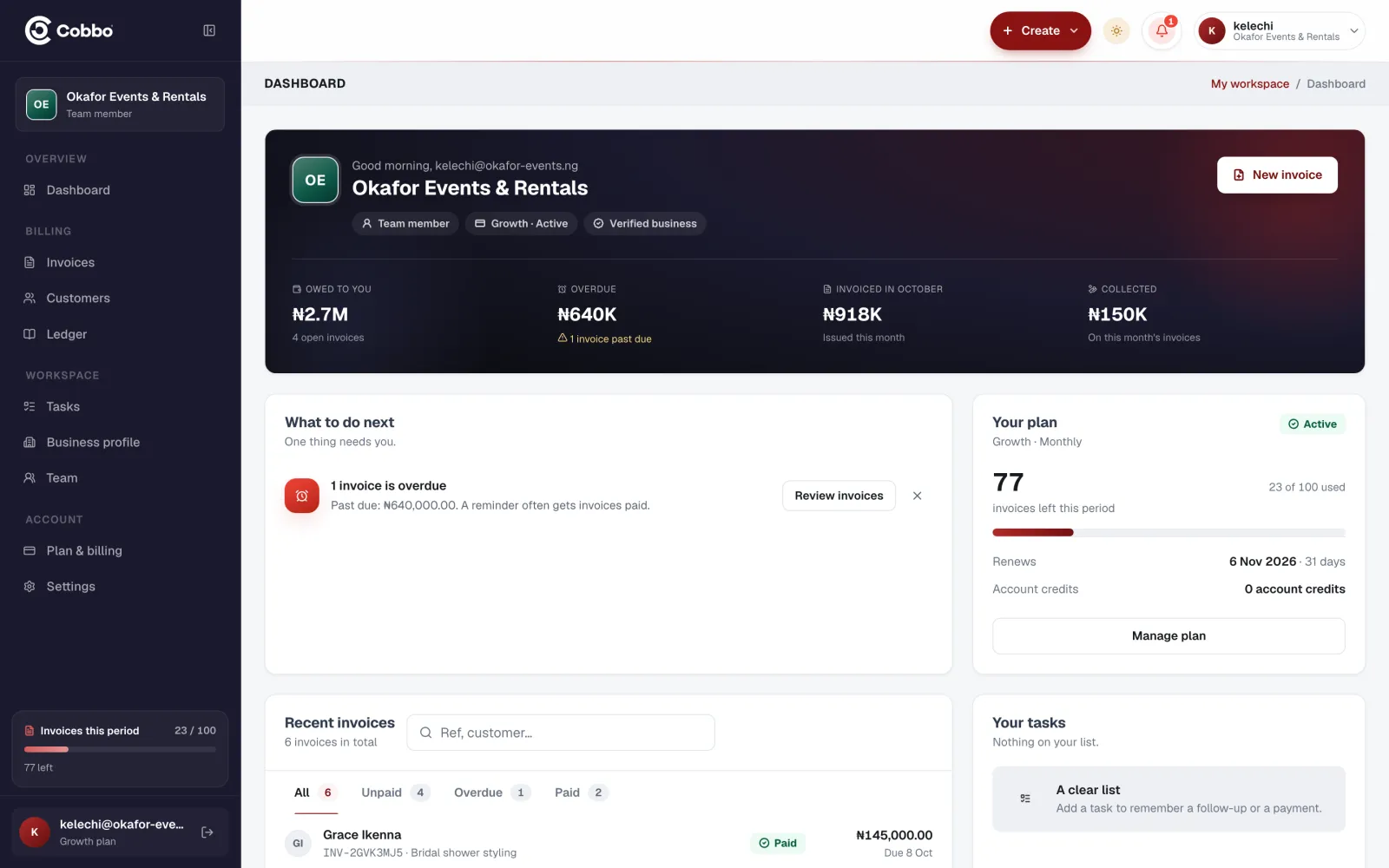Click the green Active plan status badge
Image resolution: width=1389 pixels, height=868 pixels.
coord(1312,424)
